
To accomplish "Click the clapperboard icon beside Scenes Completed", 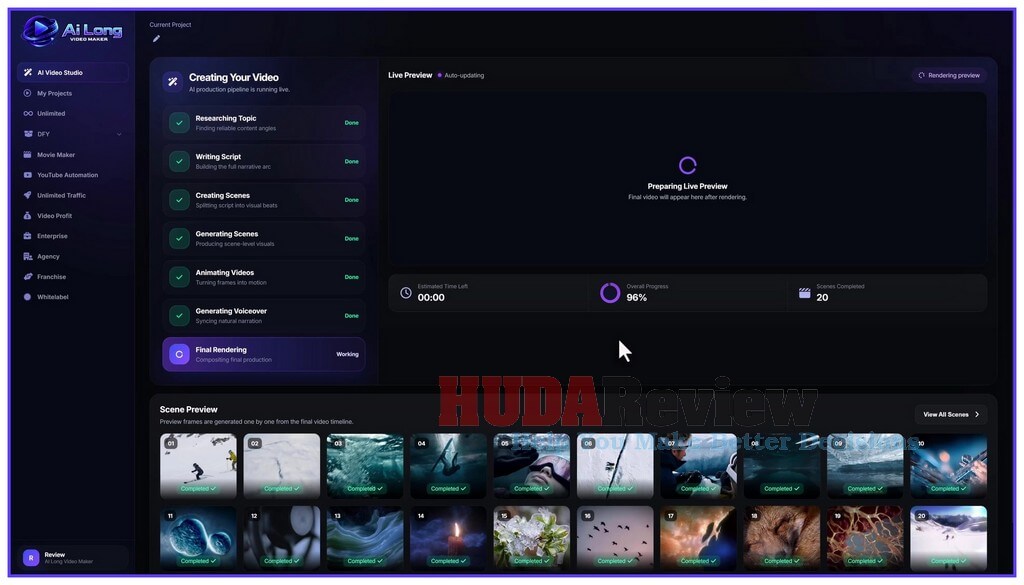I will [805, 293].
